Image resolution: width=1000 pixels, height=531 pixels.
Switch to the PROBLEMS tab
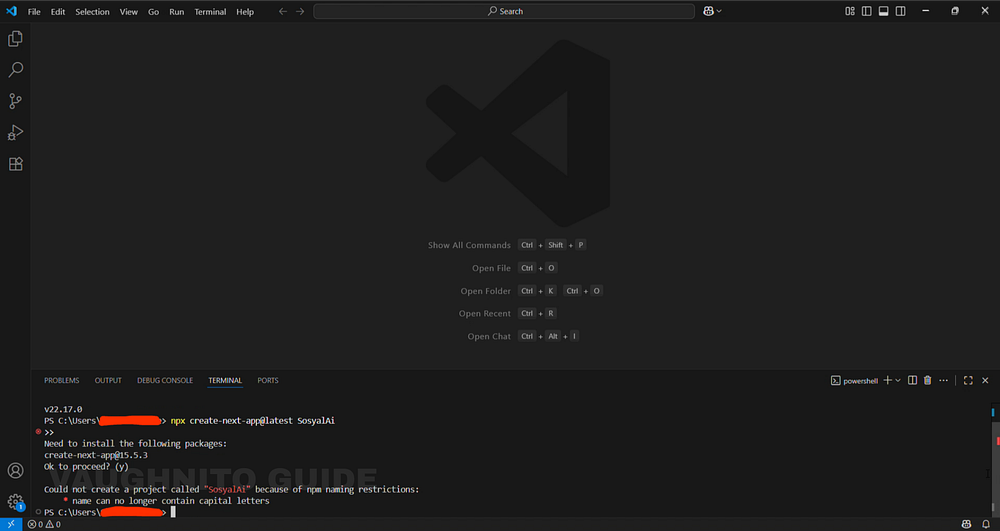tap(62, 381)
